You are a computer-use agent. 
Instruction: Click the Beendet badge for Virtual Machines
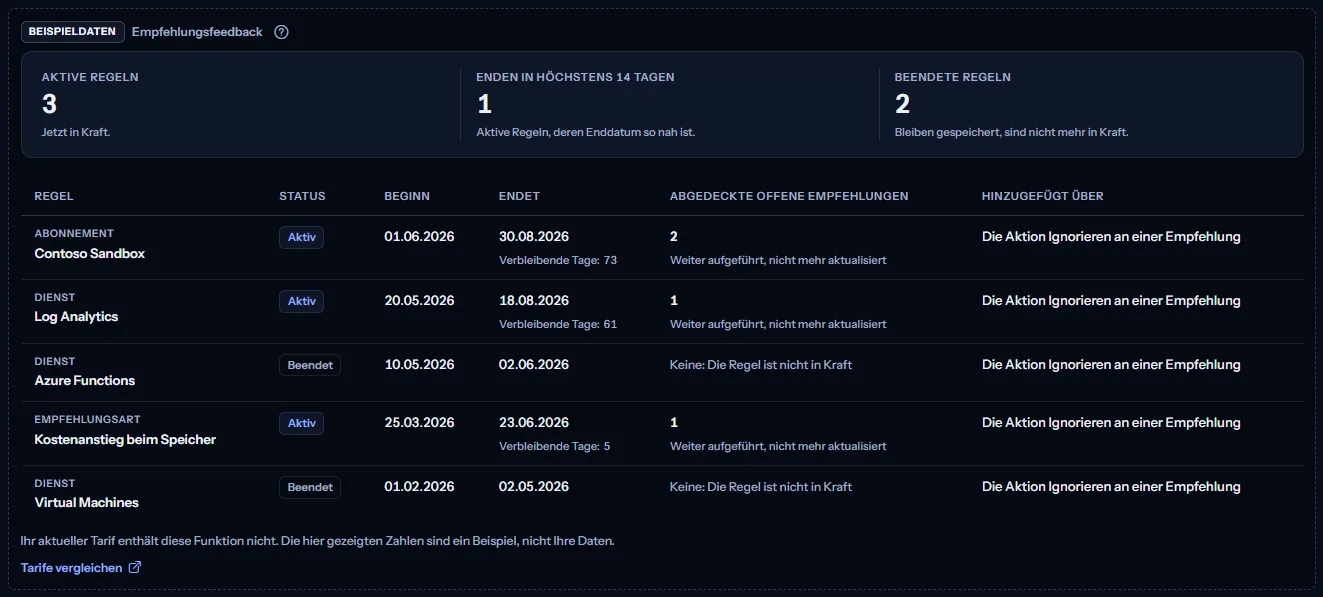tap(310, 487)
